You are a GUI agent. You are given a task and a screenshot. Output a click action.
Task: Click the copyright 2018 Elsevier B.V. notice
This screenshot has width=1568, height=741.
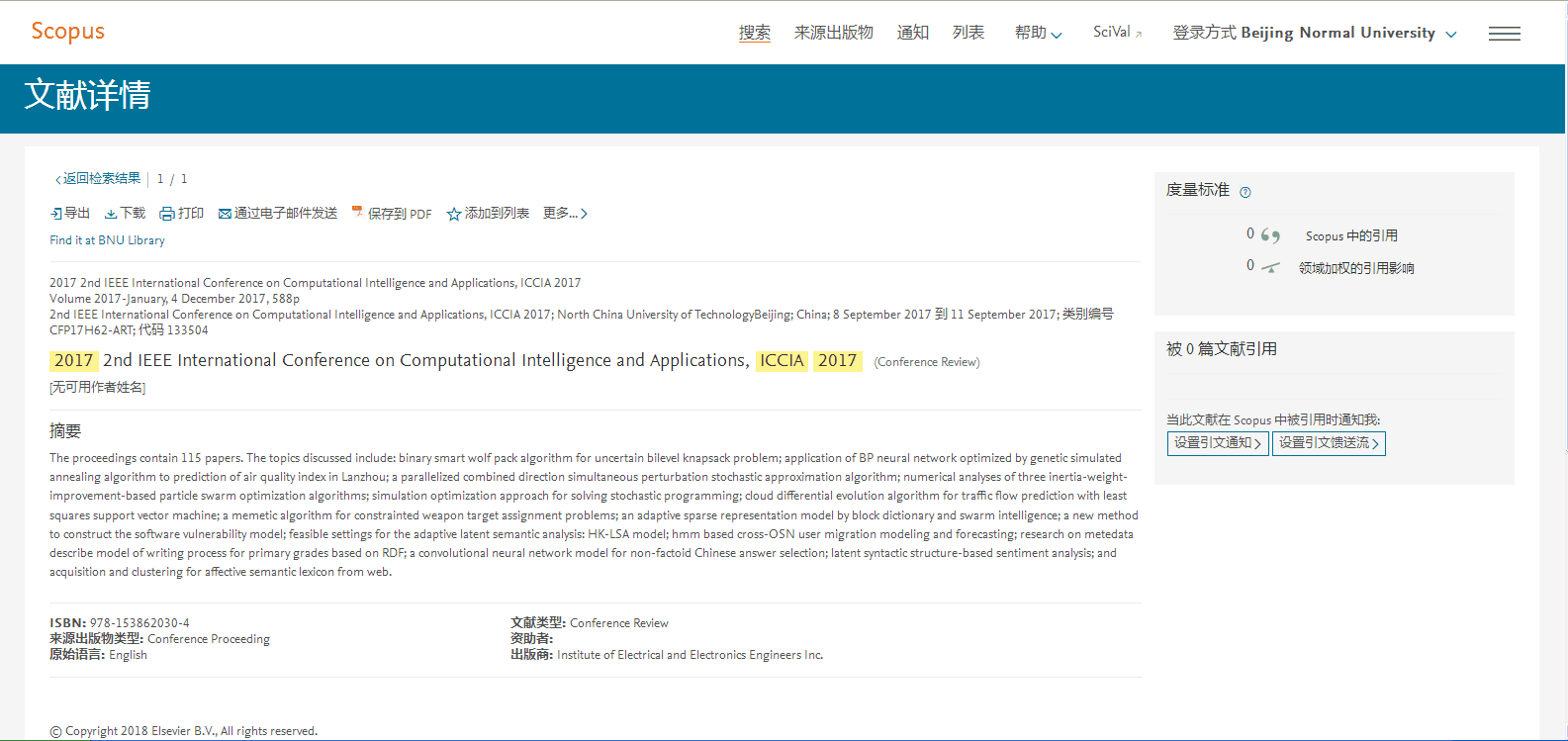pos(184,731)
